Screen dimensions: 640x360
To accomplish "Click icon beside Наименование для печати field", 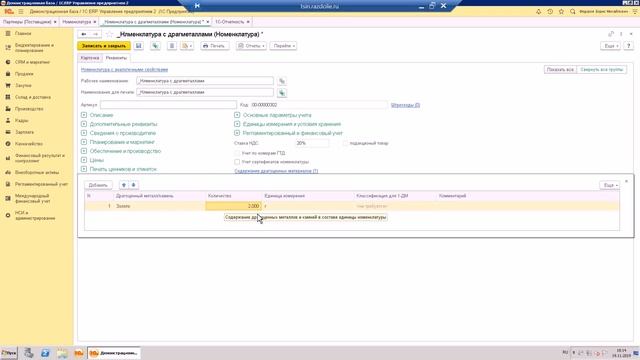I will [x=282, y=93].
